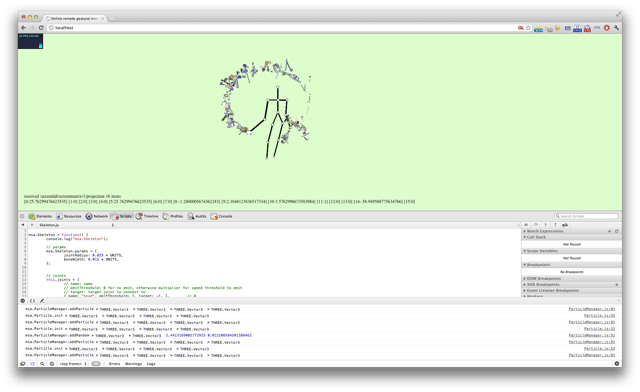Switch to the Timeline panel
Screen dimensions: 640x392
tap(147, 216)
